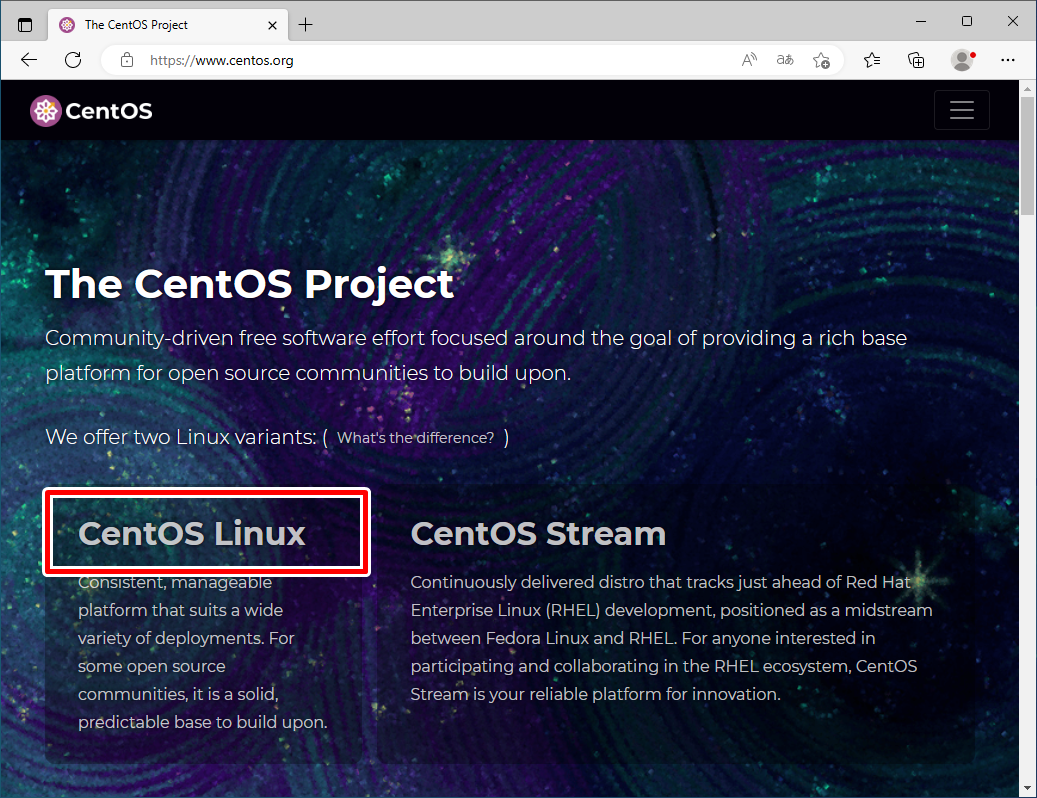
Task: Click the scroll down arrow
Action: 1027,788
